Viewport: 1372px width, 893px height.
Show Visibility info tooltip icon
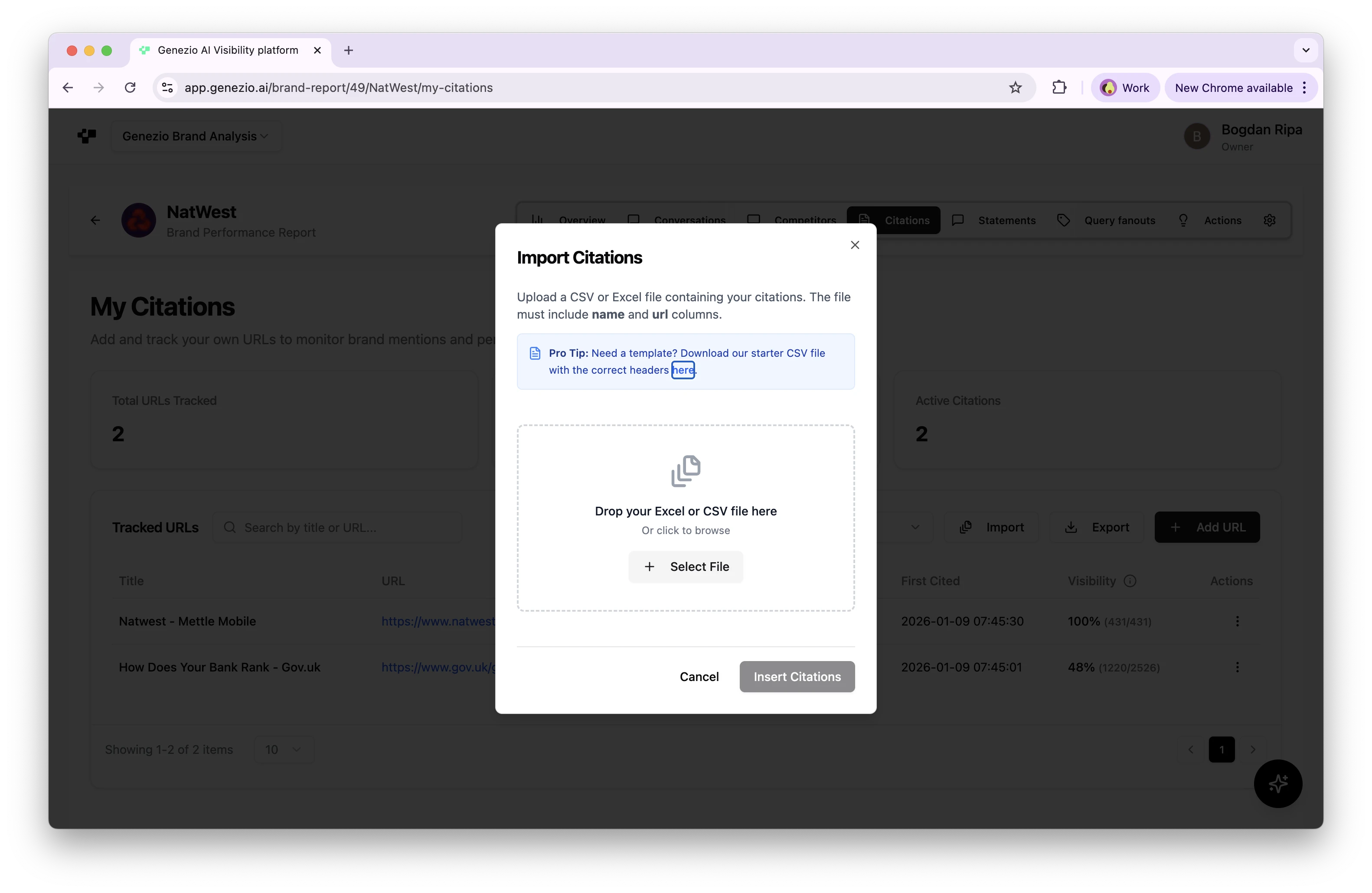tap(1130, 581)
